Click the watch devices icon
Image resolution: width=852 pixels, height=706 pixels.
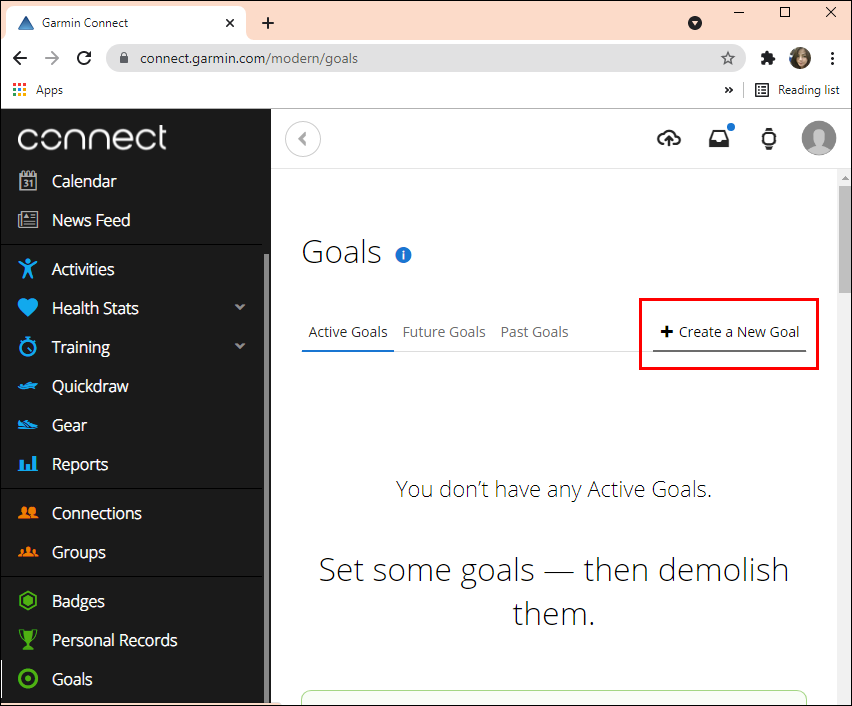(x=768, y=139)
